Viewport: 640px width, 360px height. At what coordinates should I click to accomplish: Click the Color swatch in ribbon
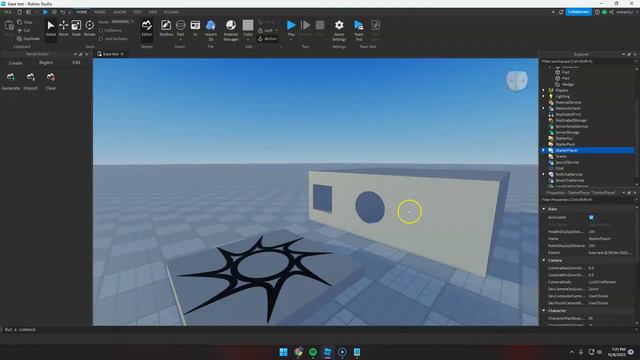tap(248, 25)
